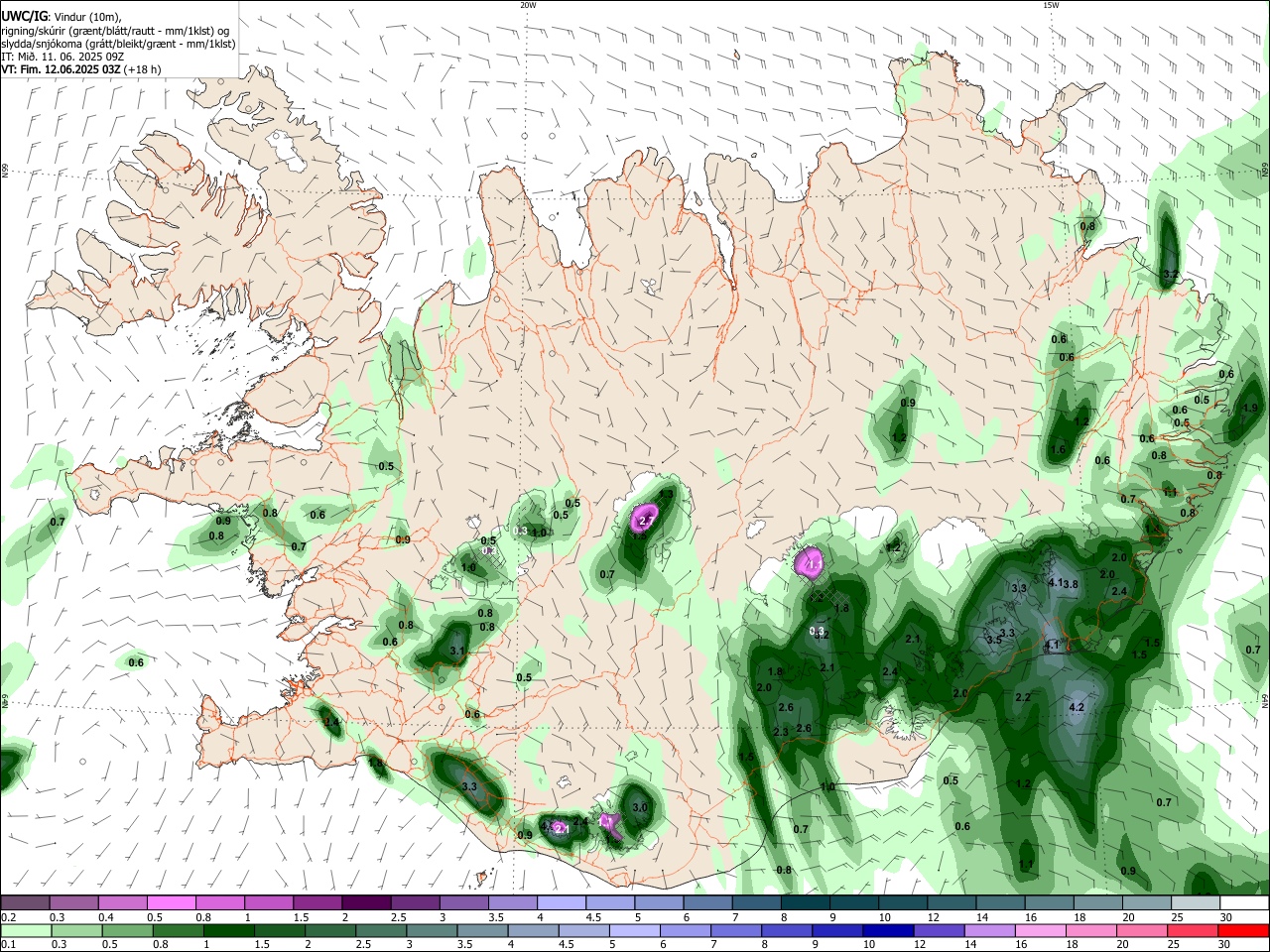Click the bright red swatch labelled 30 in lower row
Image resolution: width=1270 pixels, height=952 pixels.
pos(1243,931)
